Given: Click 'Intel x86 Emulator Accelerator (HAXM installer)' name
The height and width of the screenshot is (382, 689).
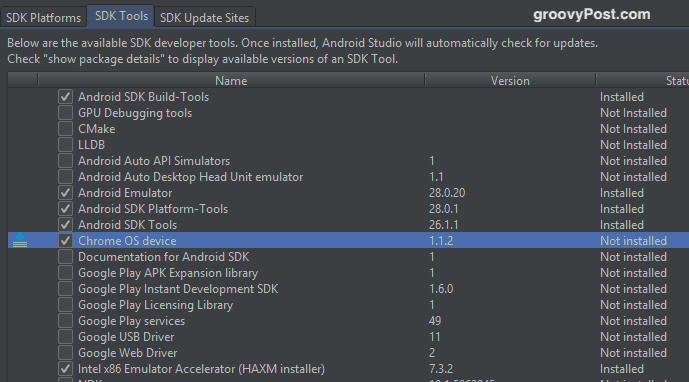Looking at the screenshot, I should (x=201, y=369).
